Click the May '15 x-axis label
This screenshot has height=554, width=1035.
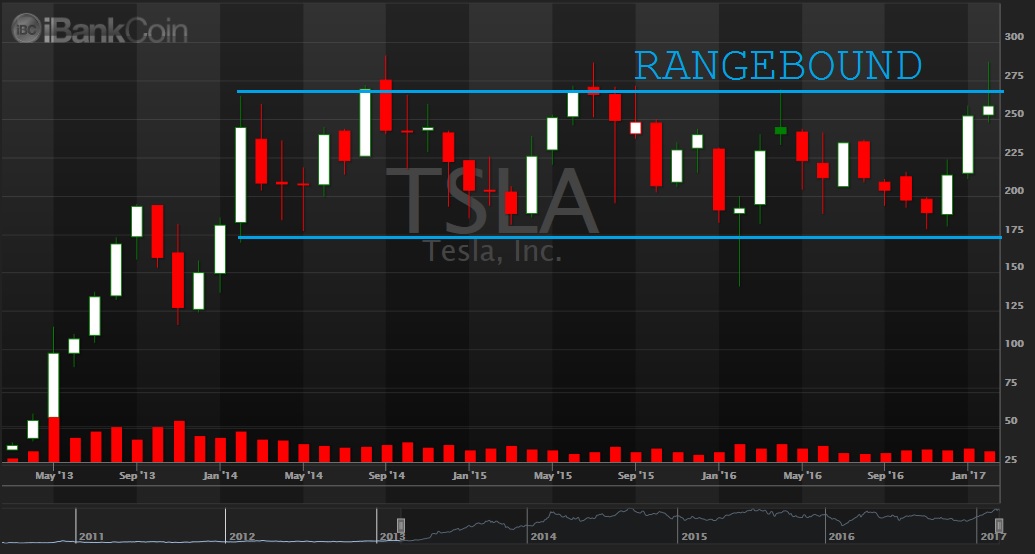coord(552,475)
